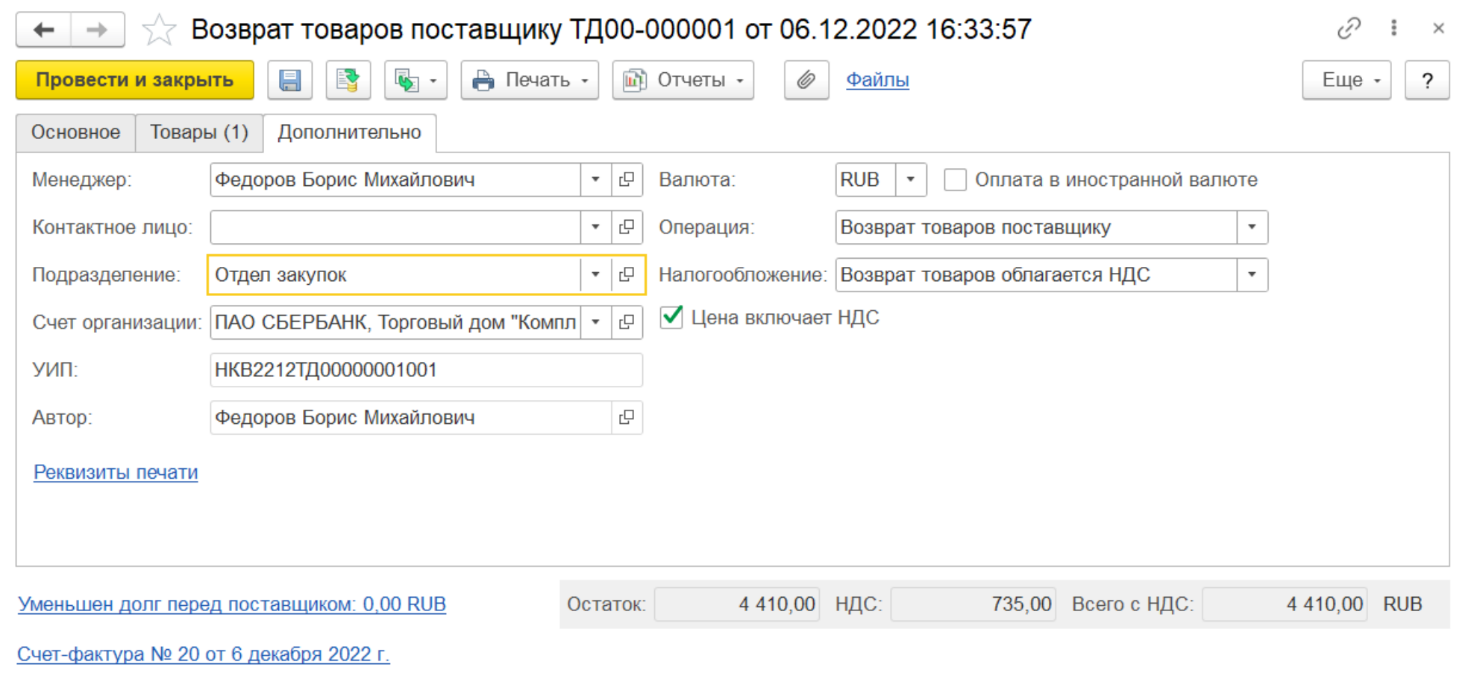Add document to favorites with star icon
The height and width of the screenshot is (684, 1477).
pyautogui.click(x=159, y=30)
